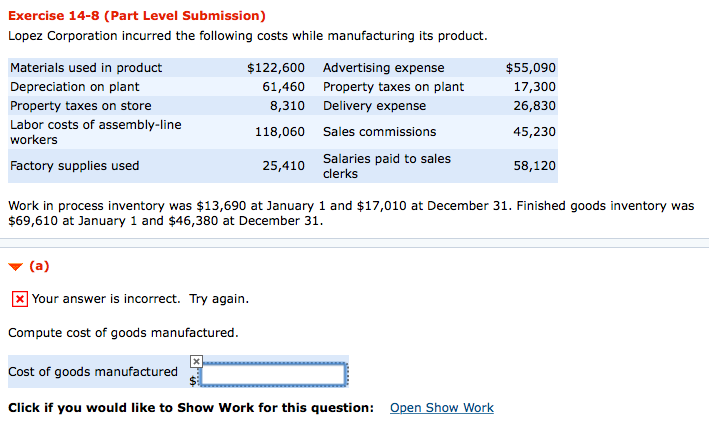
Task: Click the Advertising expense label
Action: tap(383, 68)
